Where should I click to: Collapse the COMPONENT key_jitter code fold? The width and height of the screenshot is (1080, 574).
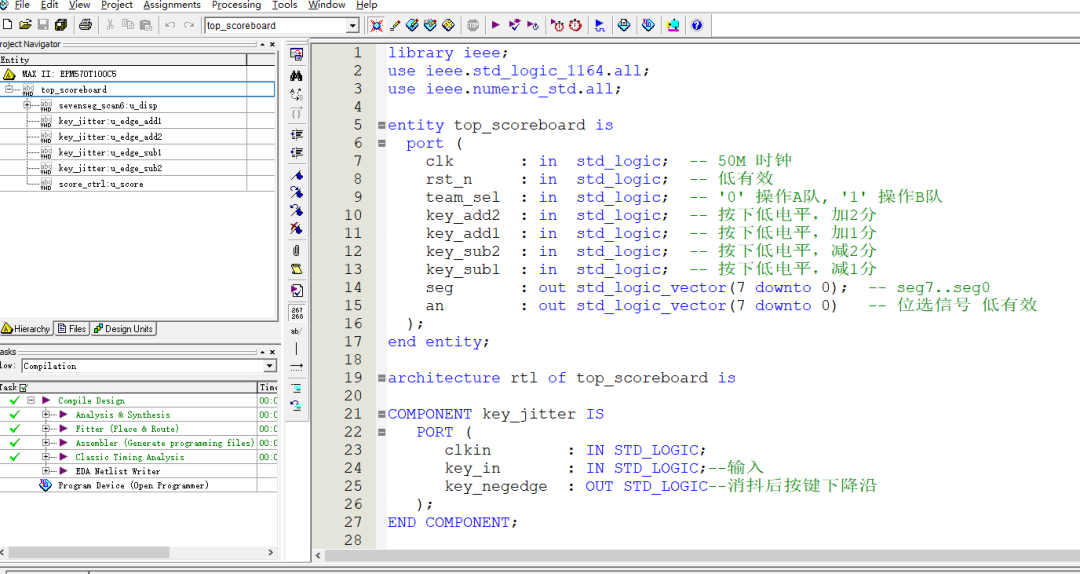(x=380, y=414)
